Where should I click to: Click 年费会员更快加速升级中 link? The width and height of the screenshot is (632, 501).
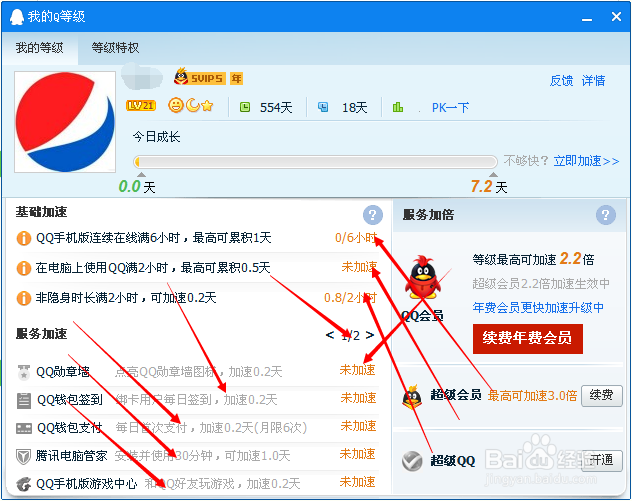pyautogui.click(x=538, y=308)
